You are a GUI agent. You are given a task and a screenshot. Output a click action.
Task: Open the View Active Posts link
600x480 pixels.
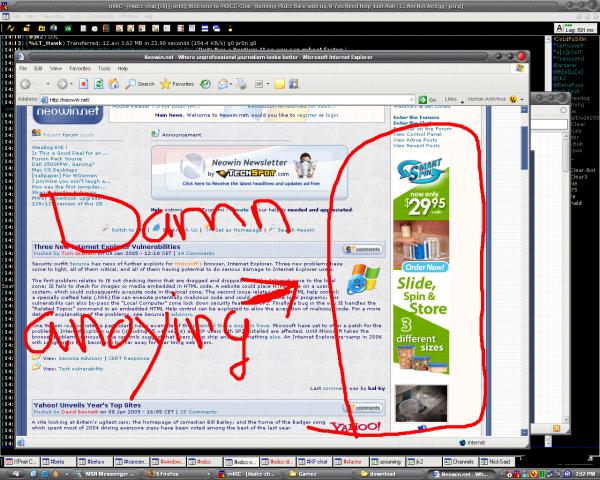point(415,140)
